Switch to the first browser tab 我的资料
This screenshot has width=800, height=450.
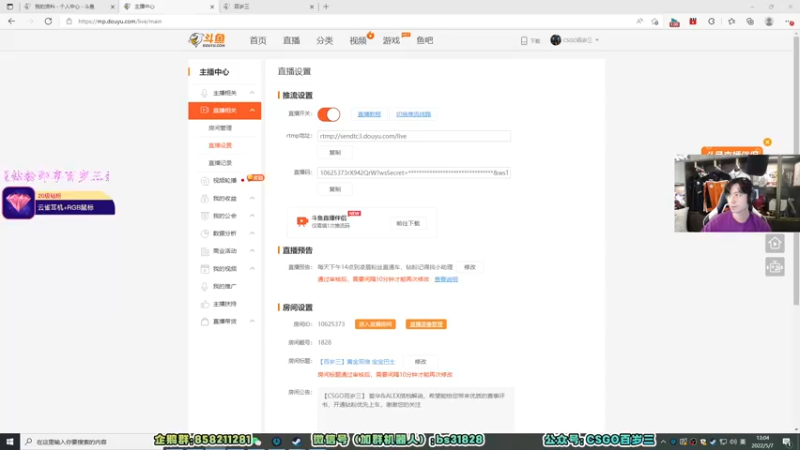pyautogui.click(x=69, y=7)
